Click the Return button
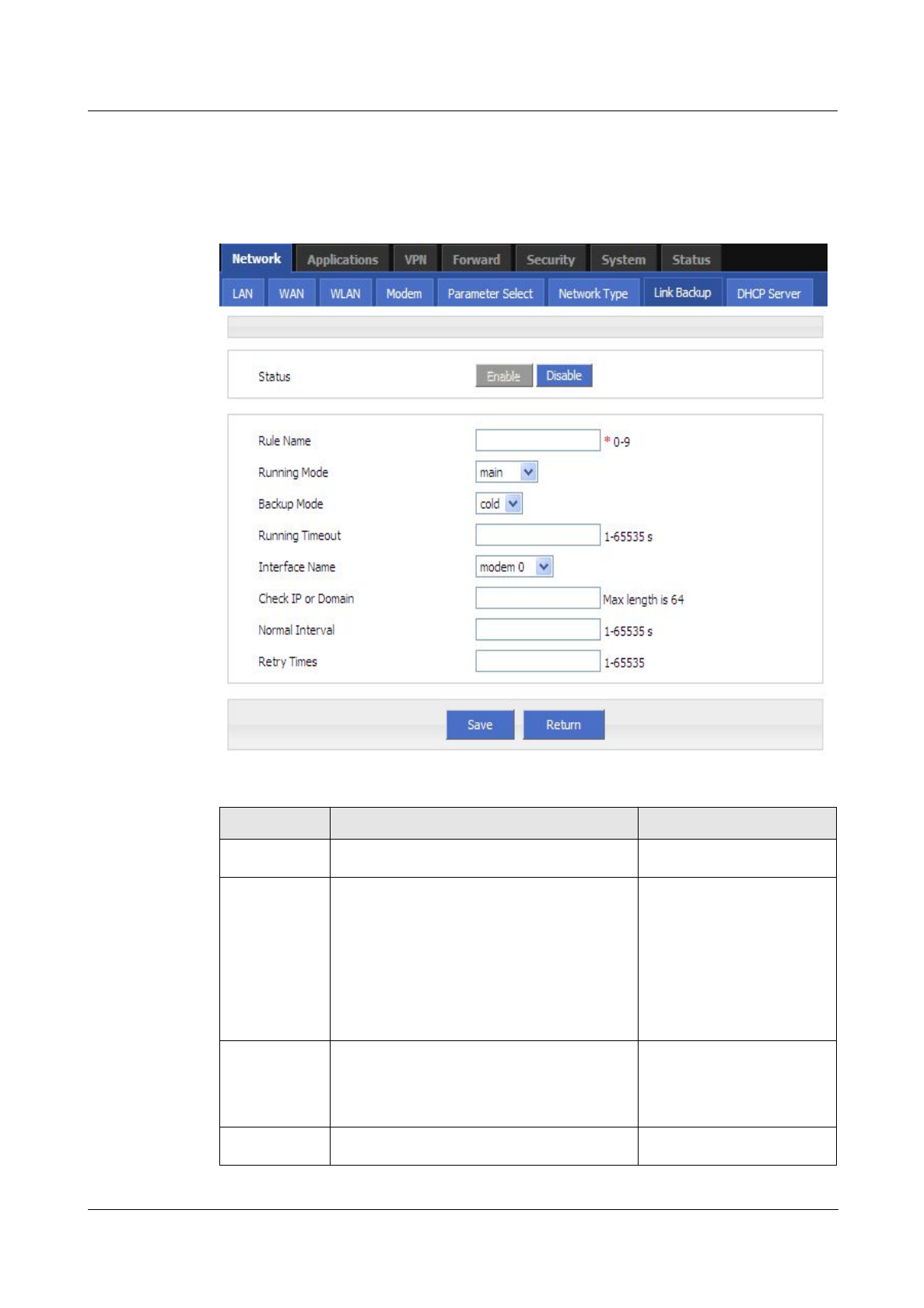 click(x=563, y=724)
